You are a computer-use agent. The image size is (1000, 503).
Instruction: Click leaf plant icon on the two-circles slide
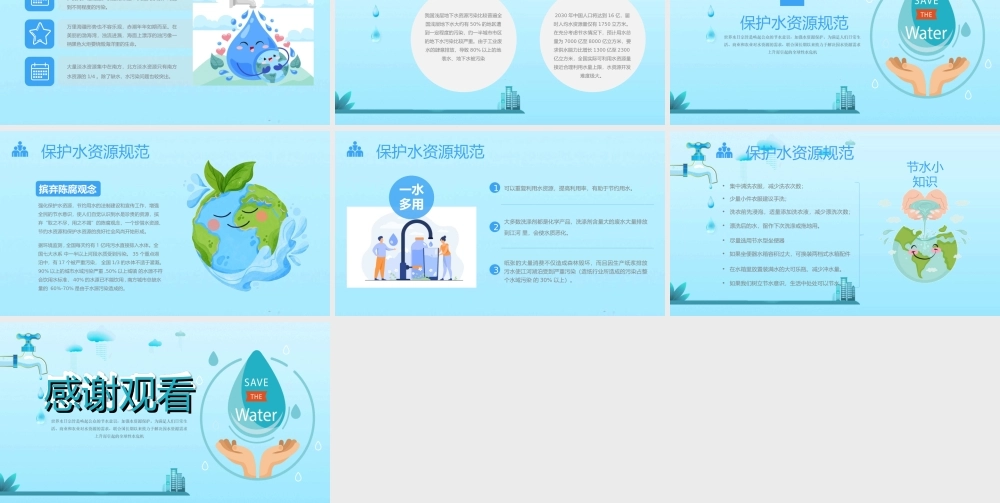pyautogui.click(x=345, y=101)
